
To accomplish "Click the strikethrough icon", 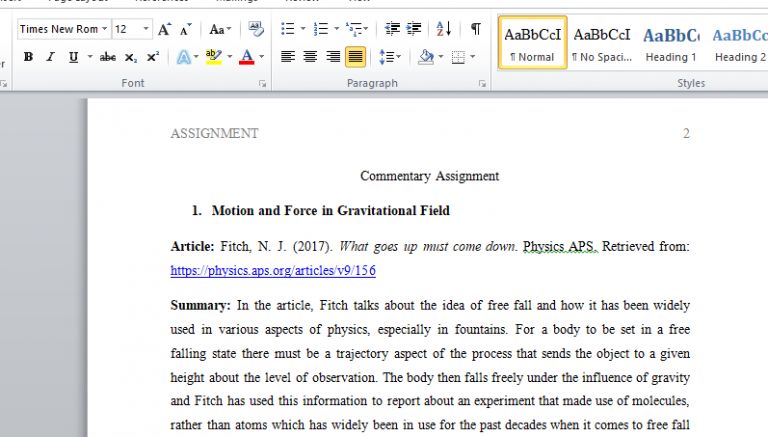I will pyautogui.click(x=108, y=57).
